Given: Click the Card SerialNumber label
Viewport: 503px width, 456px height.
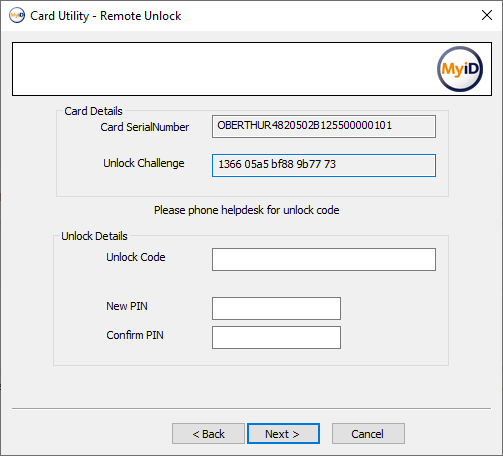Looking at the screenshot, I should (x=145, y=127).
